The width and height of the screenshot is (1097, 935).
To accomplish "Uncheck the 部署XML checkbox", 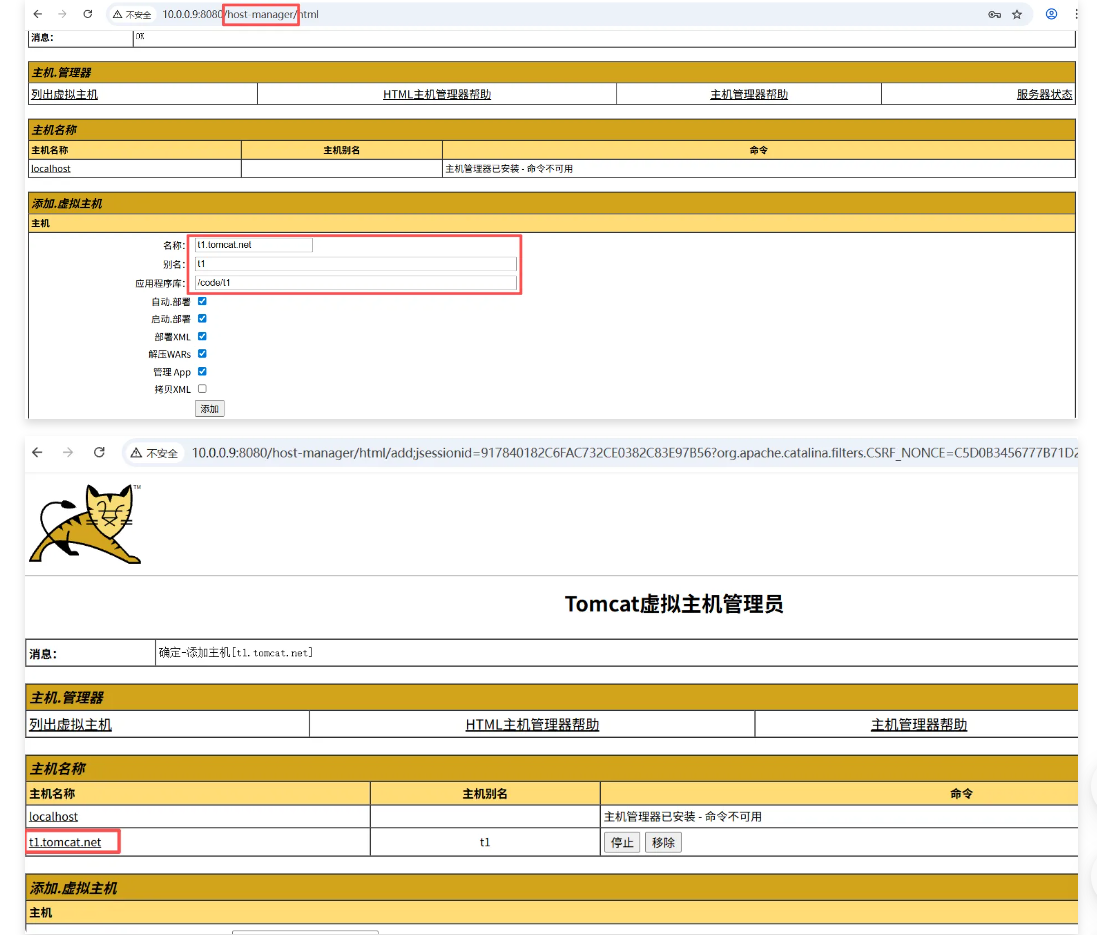I will coord(202,336).
